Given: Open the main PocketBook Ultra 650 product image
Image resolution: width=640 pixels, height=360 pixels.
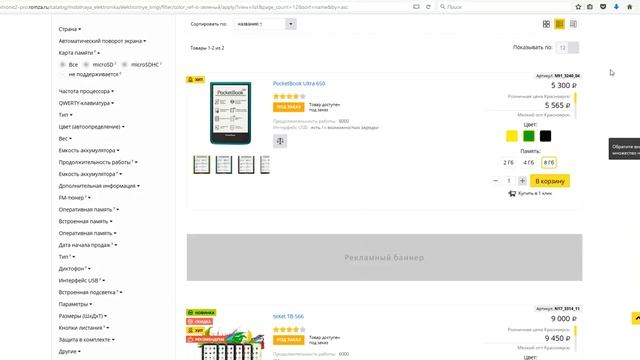Looking at the screenshot, I should tap(231, 113).
